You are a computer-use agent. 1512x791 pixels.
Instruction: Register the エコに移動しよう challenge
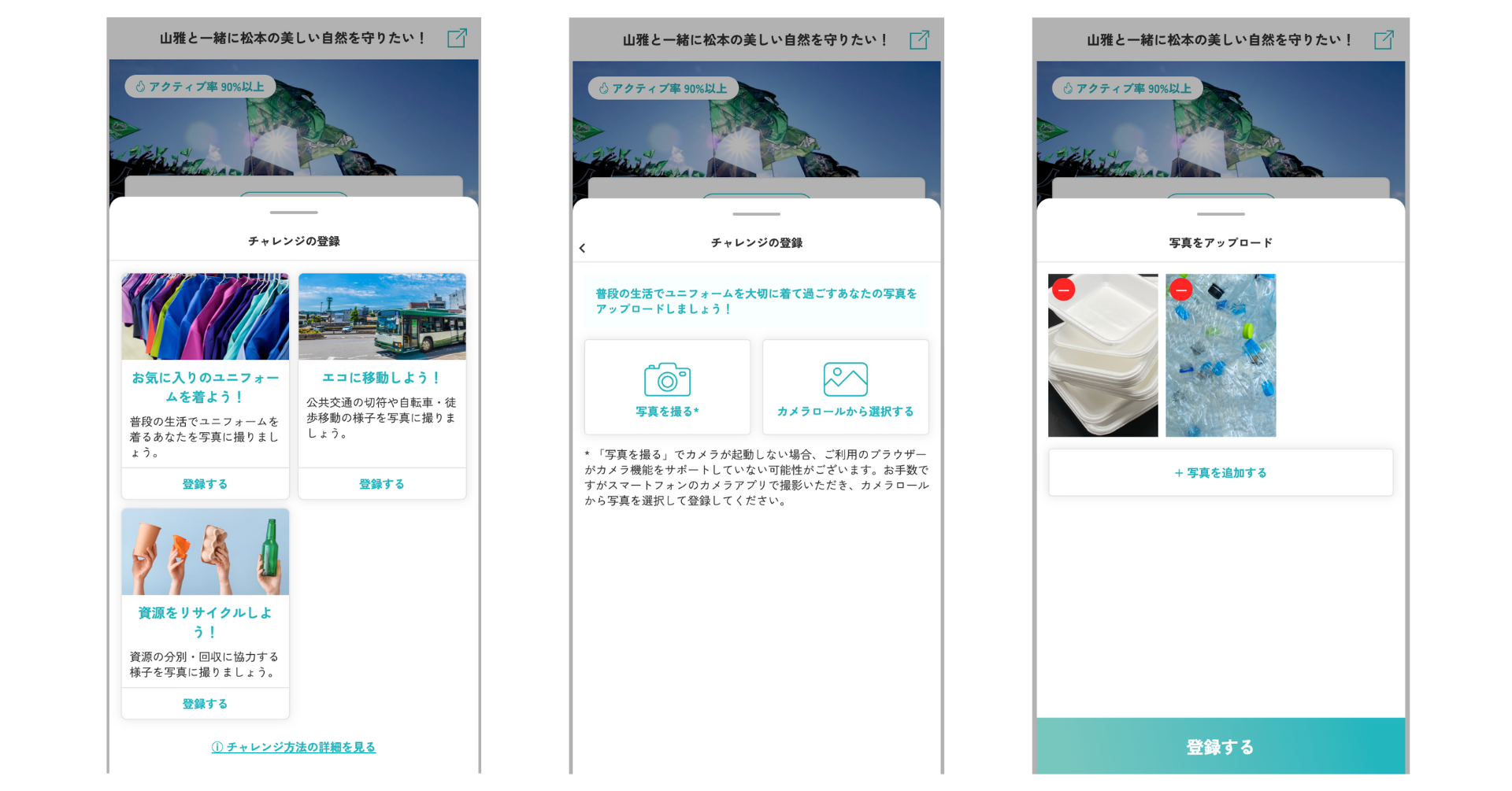pos(382,483)
